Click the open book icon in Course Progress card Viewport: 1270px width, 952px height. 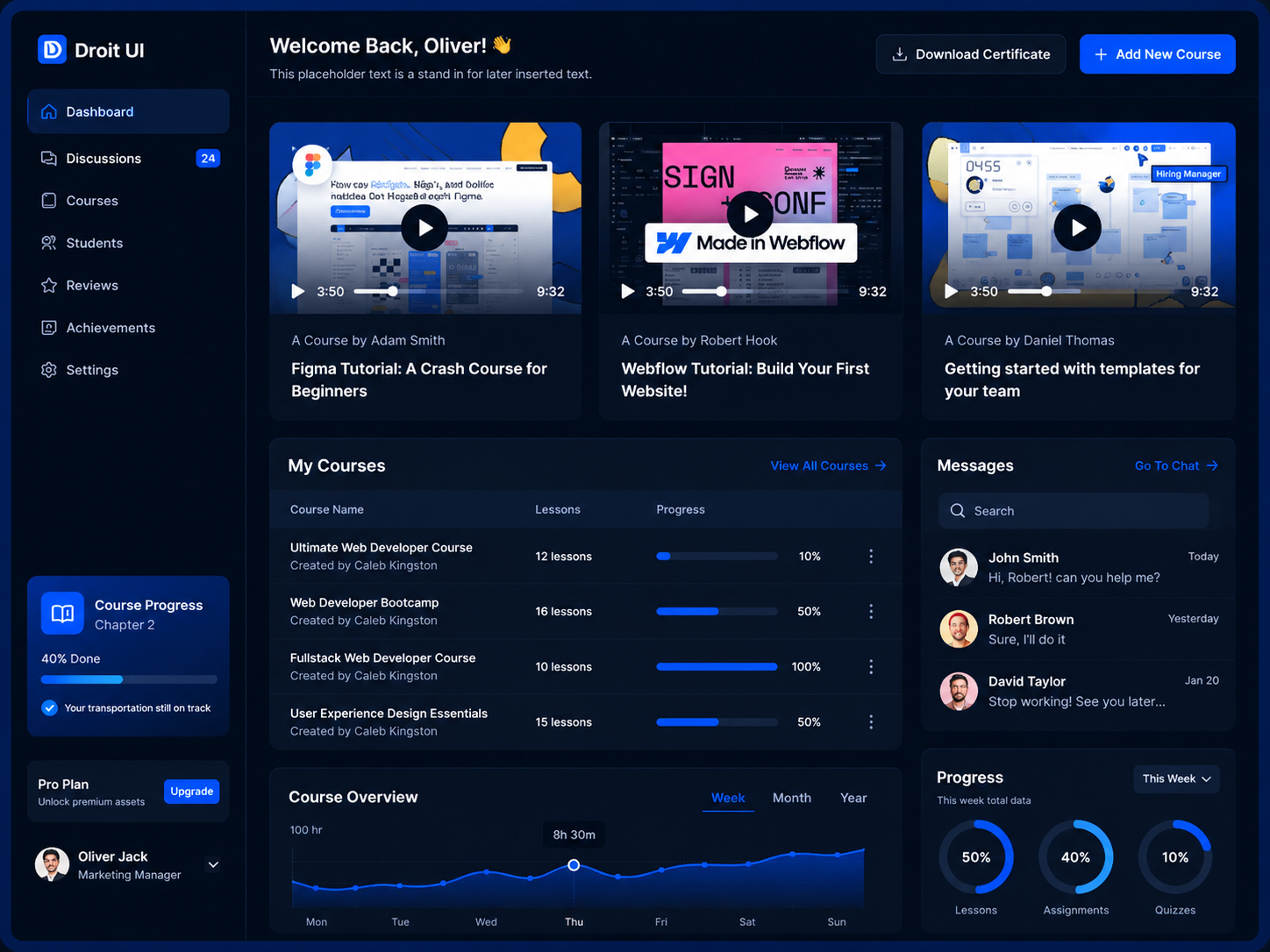[62, 614]
